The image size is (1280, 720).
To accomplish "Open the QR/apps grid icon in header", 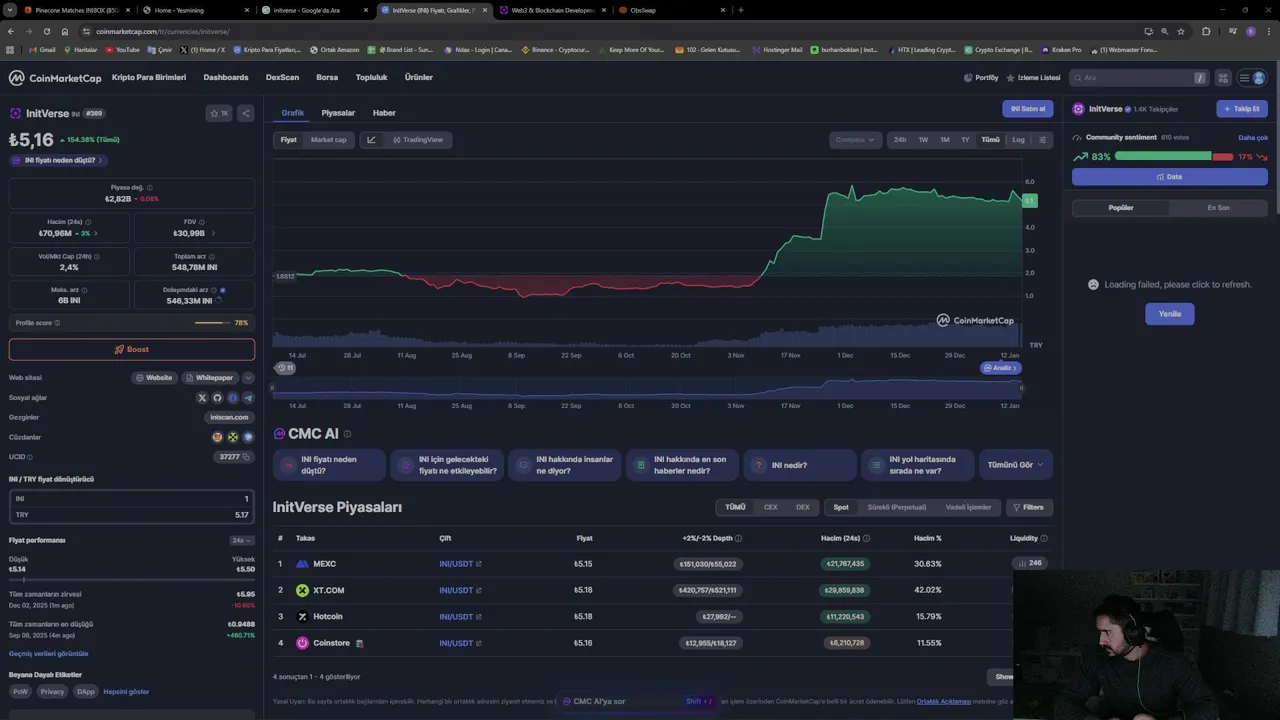I will point(1223,78).
